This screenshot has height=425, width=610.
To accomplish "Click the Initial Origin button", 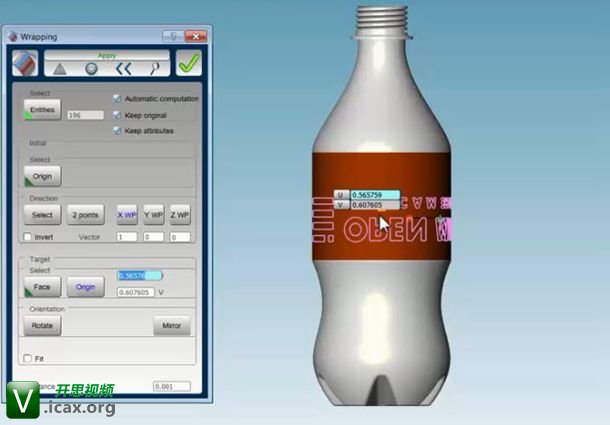I will tap(42, 176).
